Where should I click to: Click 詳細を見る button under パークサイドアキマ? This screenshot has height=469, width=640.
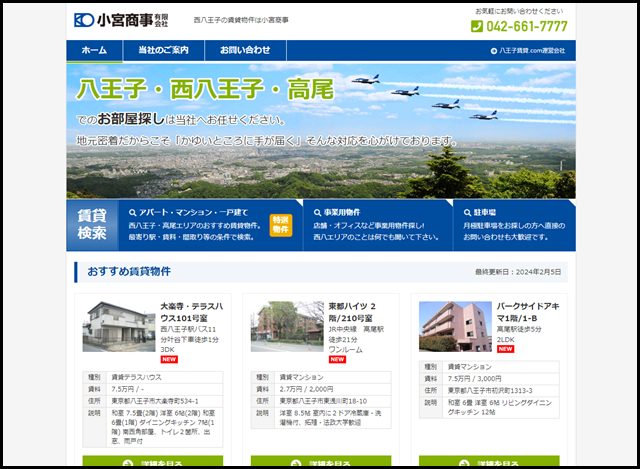(x=489, y=461)
